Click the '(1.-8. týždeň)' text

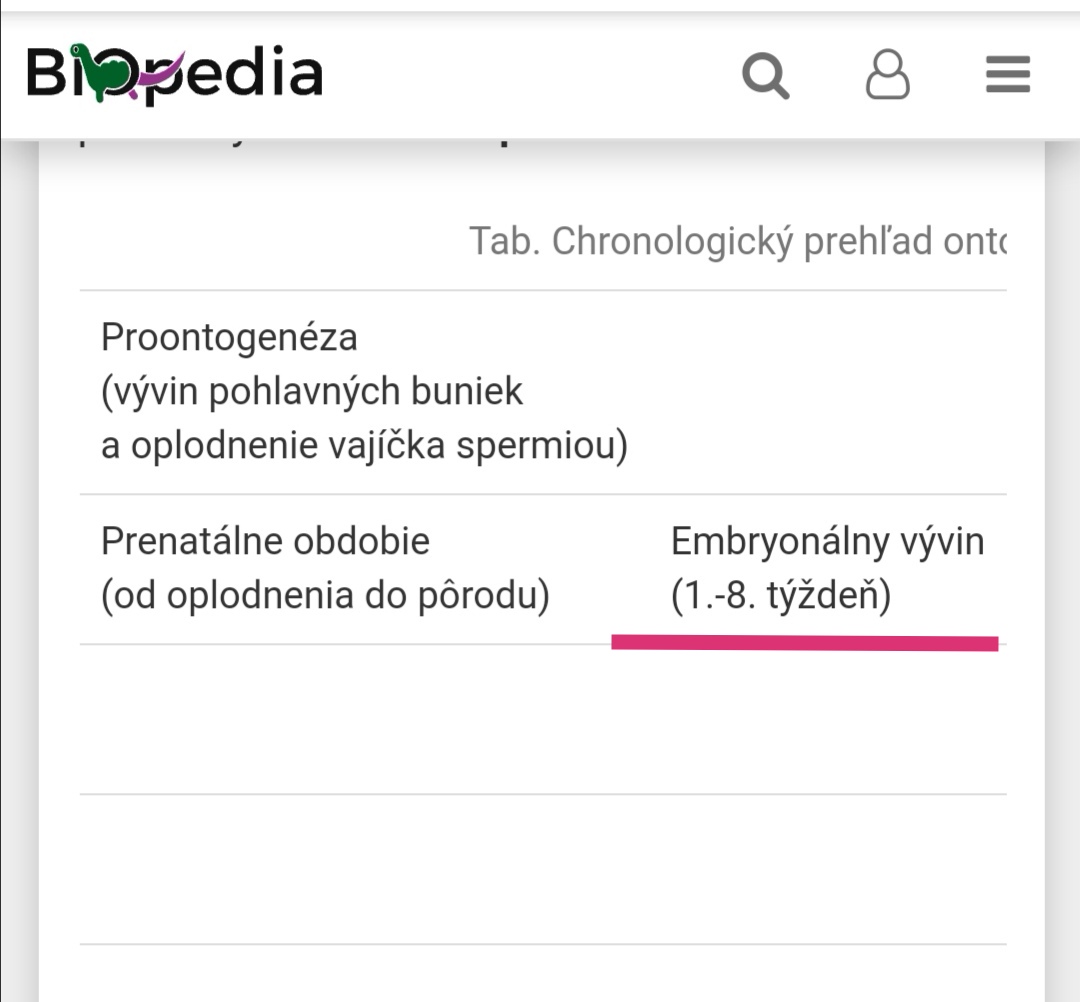point(780,597)
